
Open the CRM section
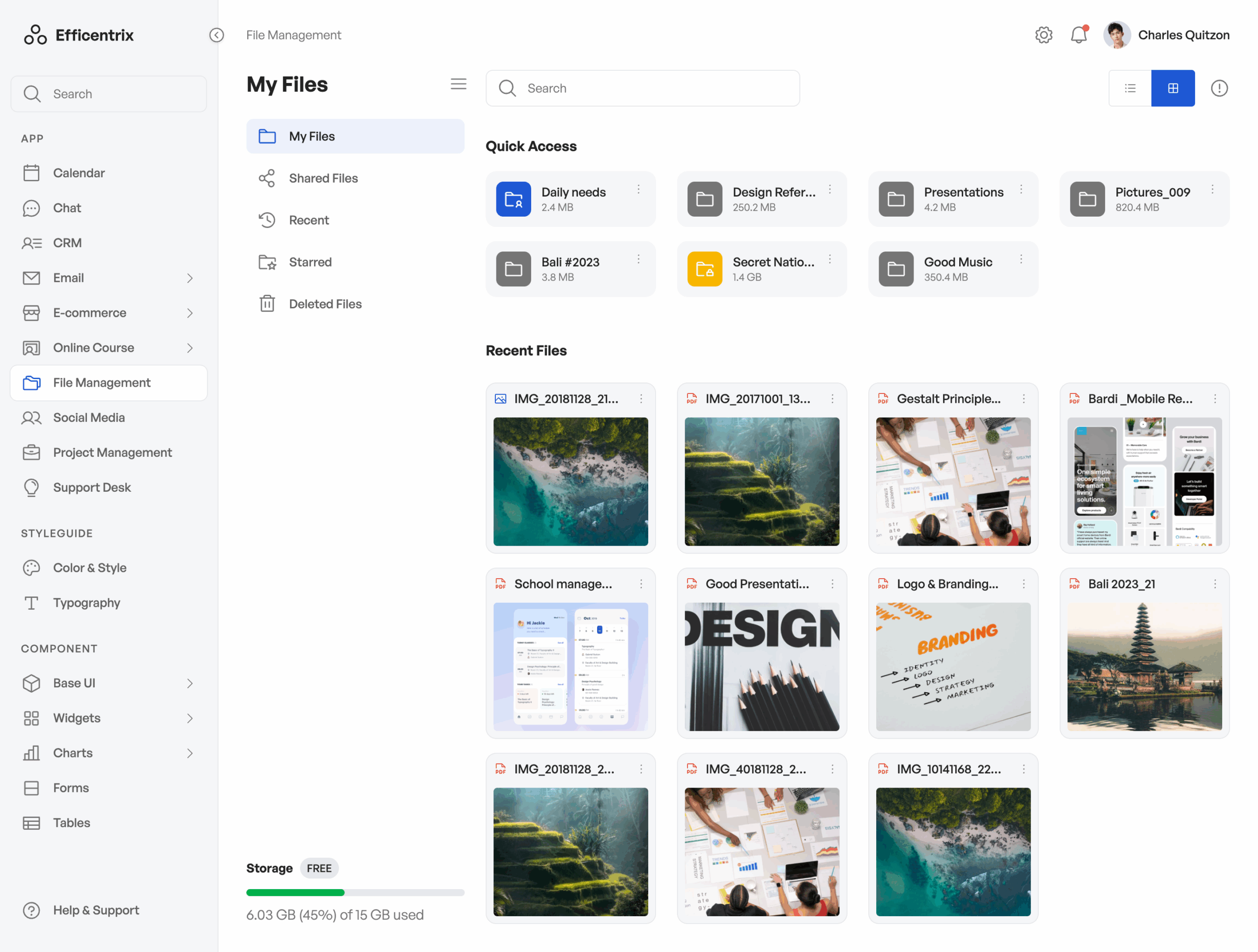click(67, 243)
